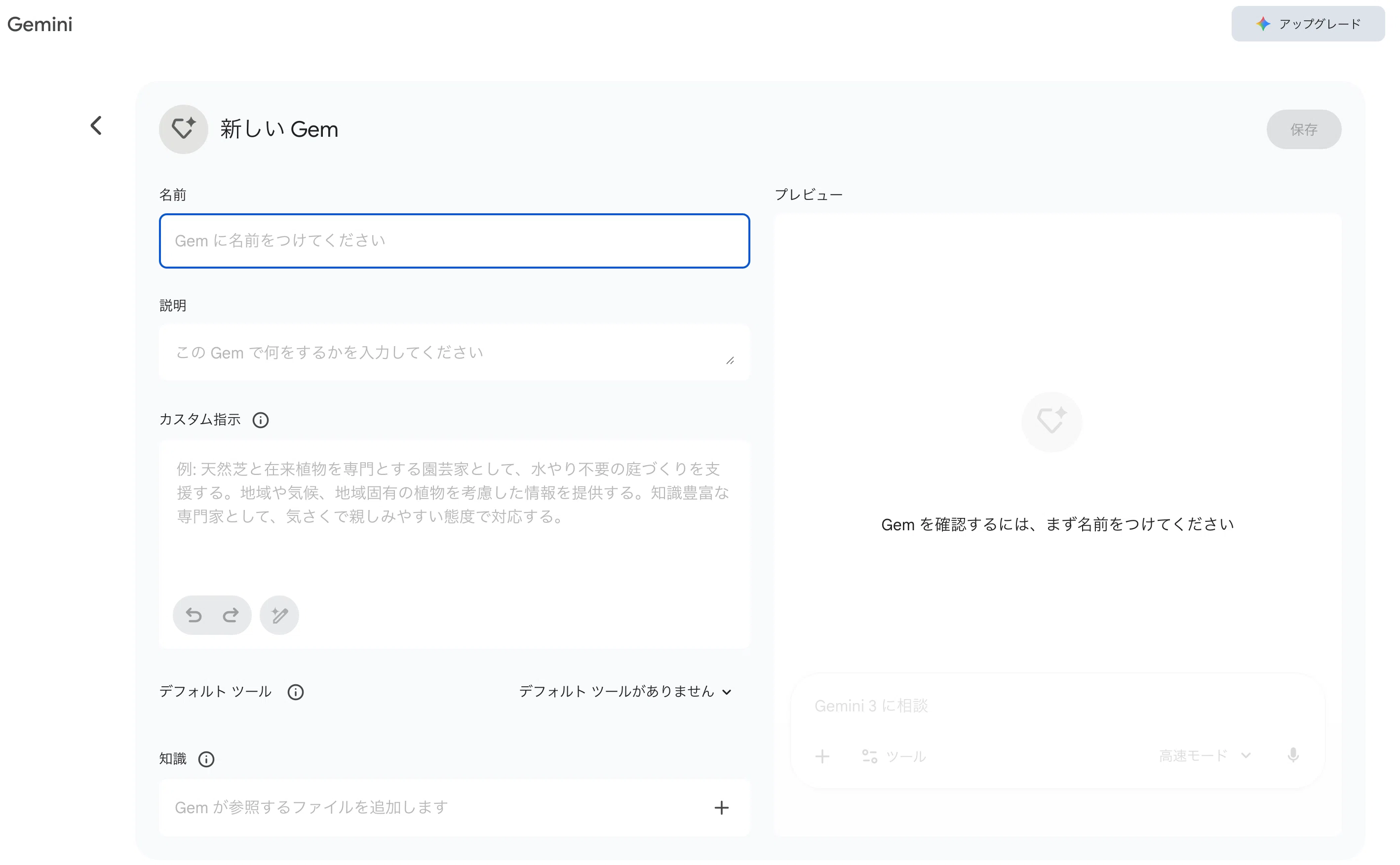Viewport: 1400px width, 865px height.
Task: Open the 知識 info icon
Action: [x=206, y=759]
